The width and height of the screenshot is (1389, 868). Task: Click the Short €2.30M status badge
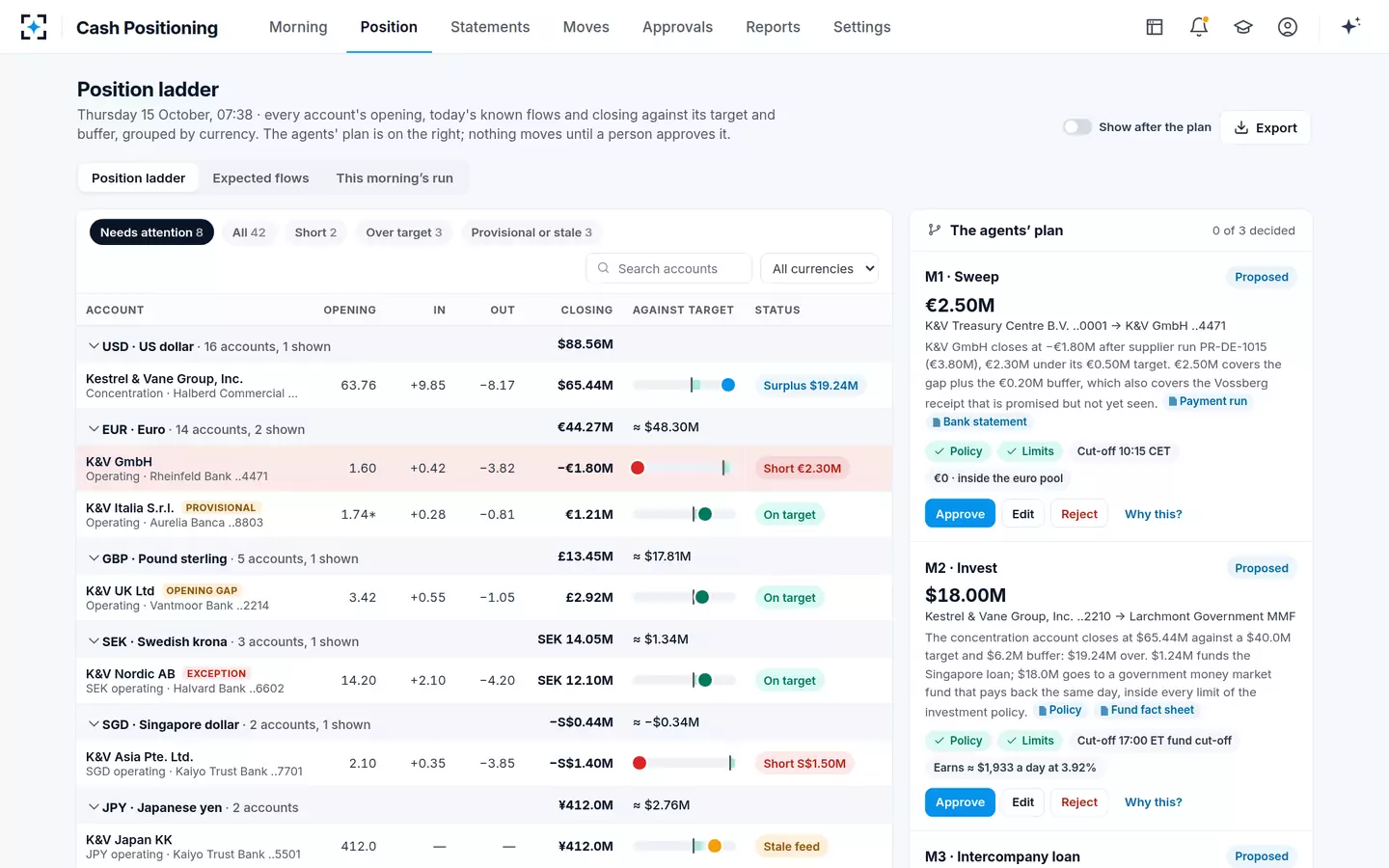pyautogui.click(x=802, y=468)
